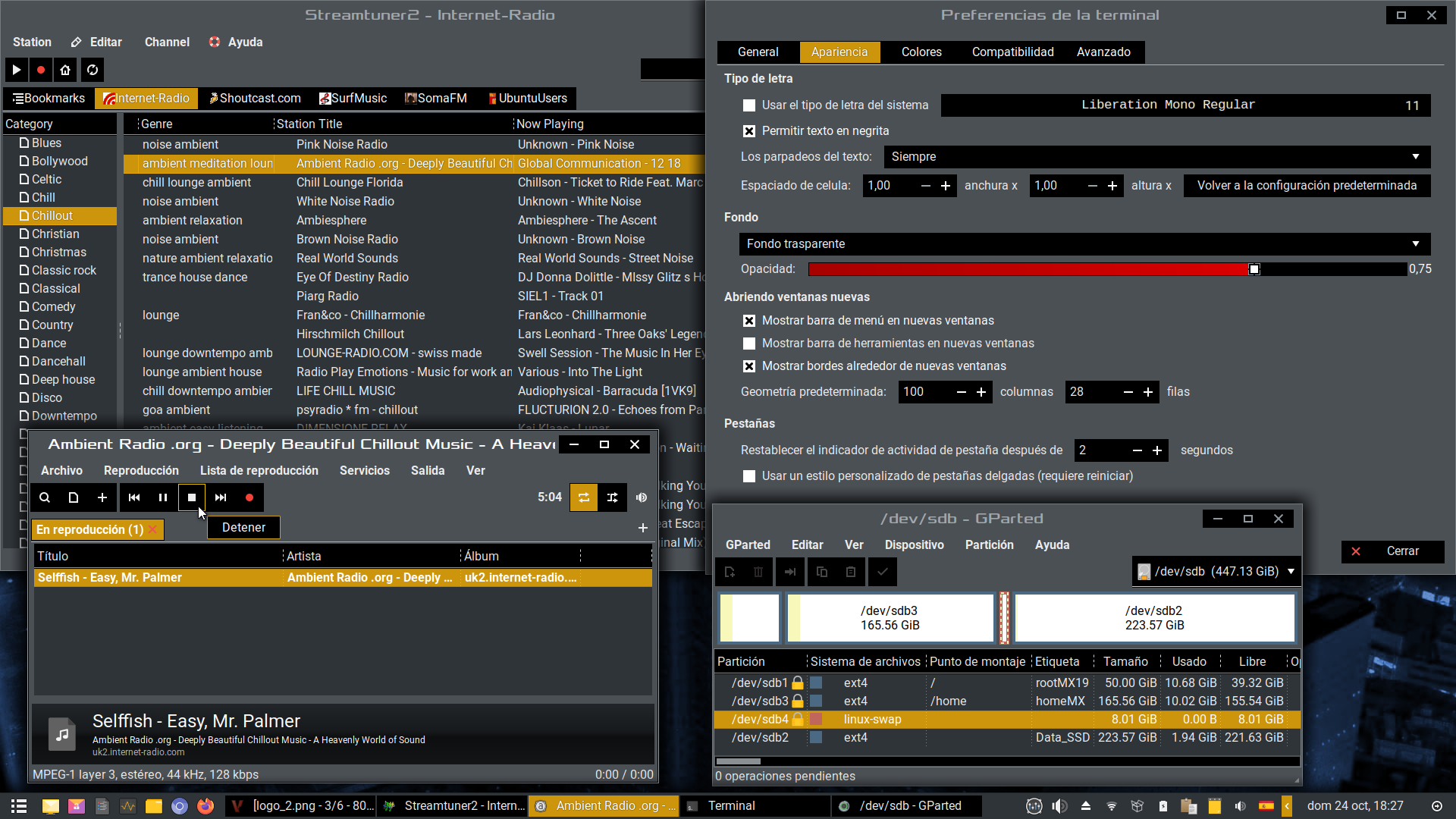The width and height of the screenshot is (1456, 819).
Task: Stop playback with the Detener button
Action: tap(192, 497)
